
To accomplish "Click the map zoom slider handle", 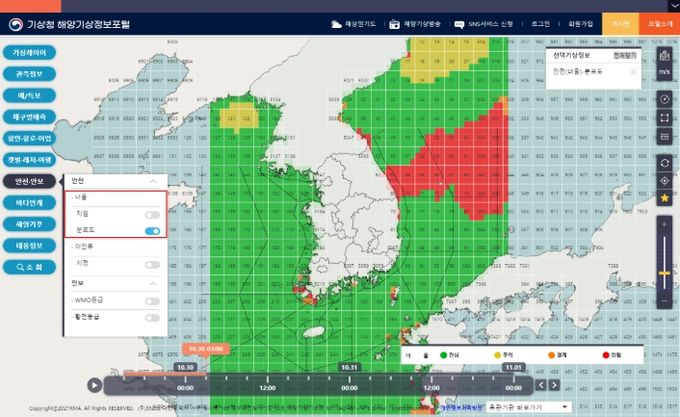I will coord(665,272).
